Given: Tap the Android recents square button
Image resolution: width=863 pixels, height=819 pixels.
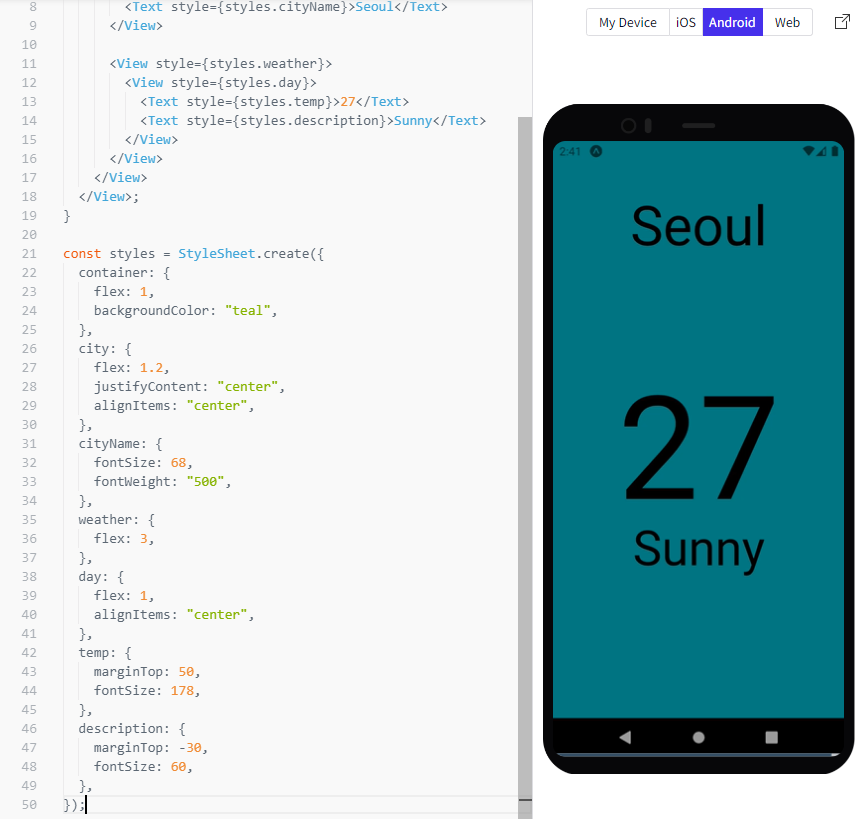Looking at the screenshot, I should pos(772,737).
